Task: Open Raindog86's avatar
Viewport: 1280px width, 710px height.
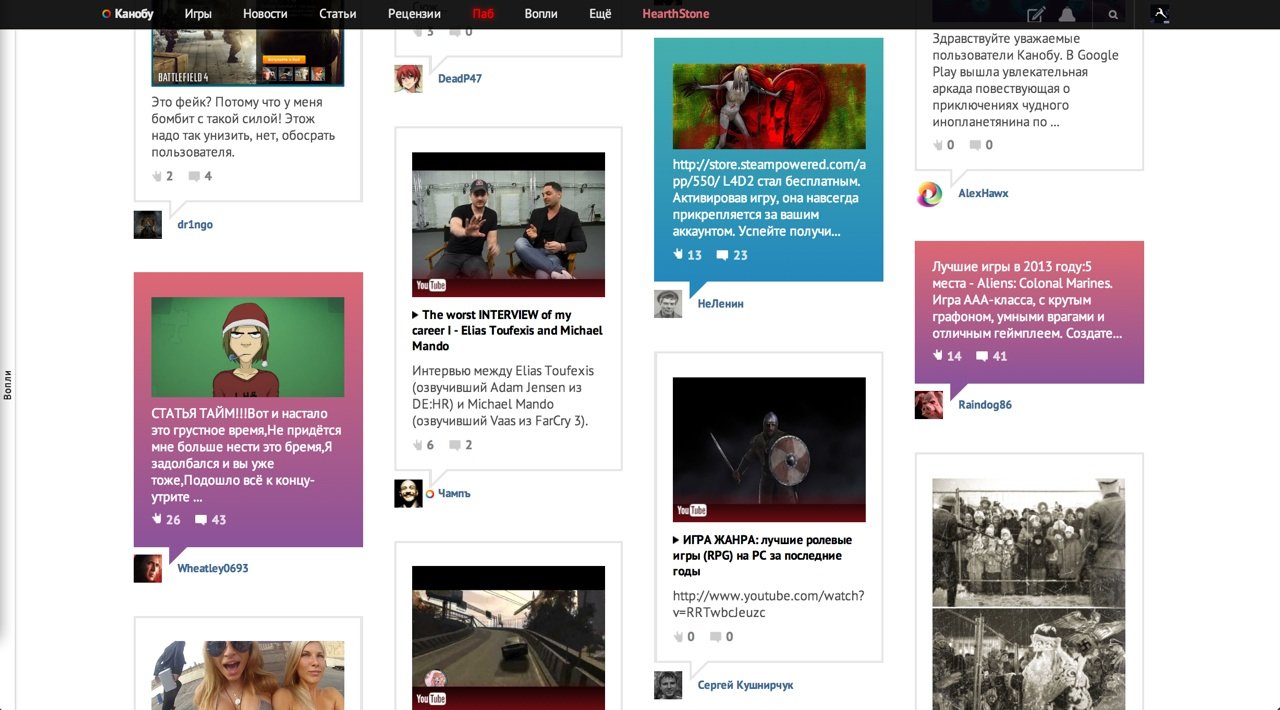Action: tap(929, 405)
